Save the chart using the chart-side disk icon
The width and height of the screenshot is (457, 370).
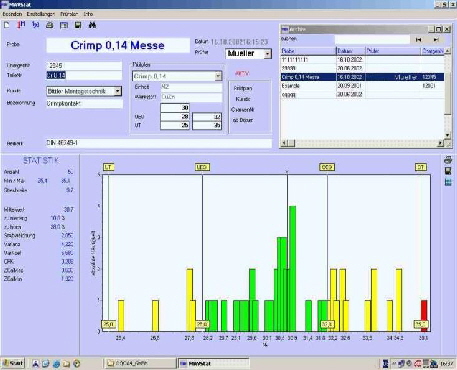point(448,171)
